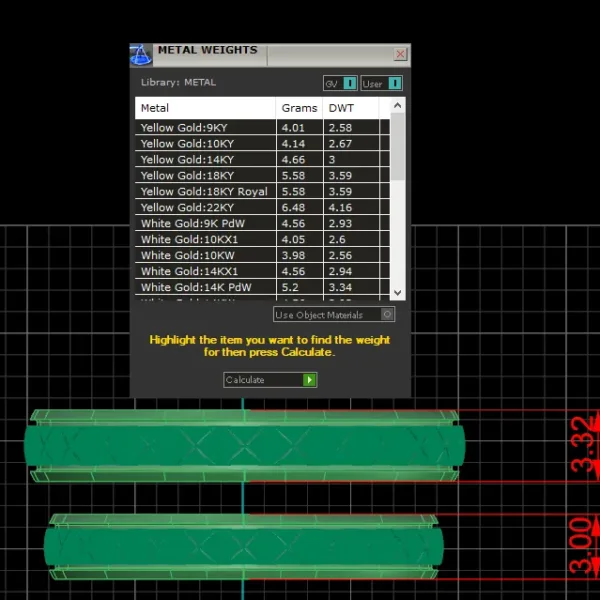This screenshot has width=600, height=600.
Task: Click the 3.98 grams value for 10KW
Action: click(293, 255)
